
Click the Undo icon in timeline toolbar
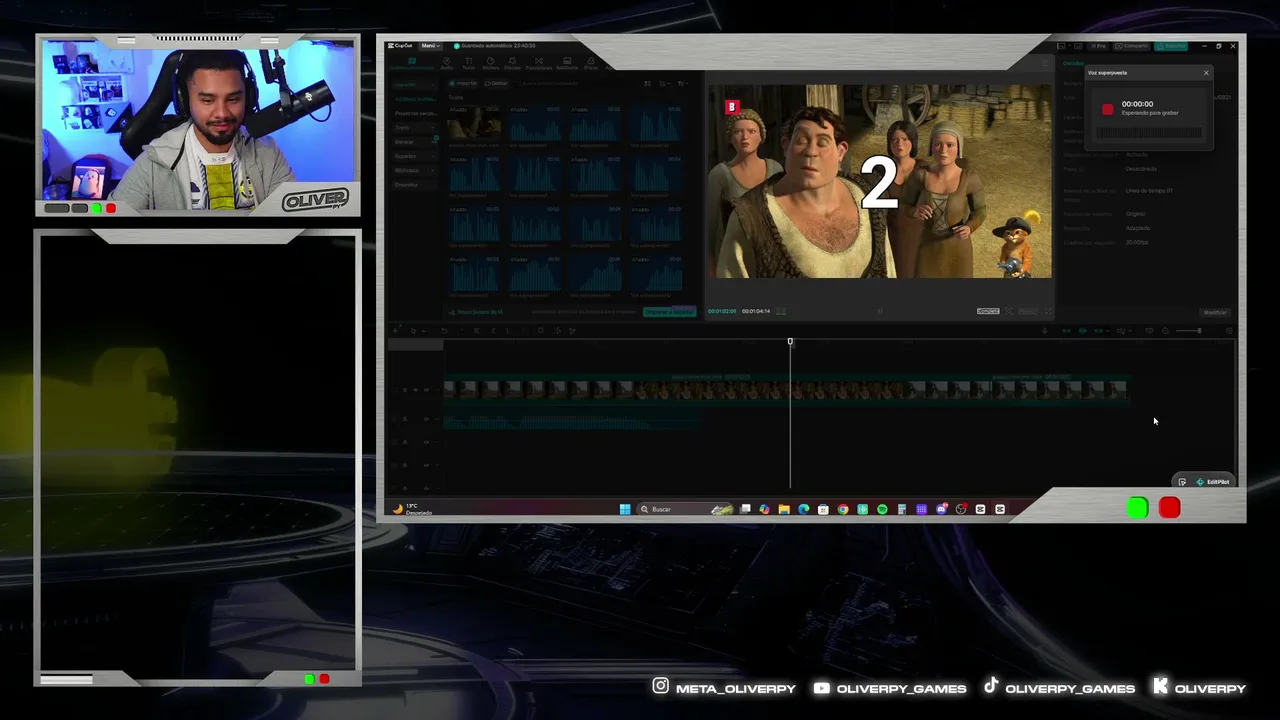445,330
